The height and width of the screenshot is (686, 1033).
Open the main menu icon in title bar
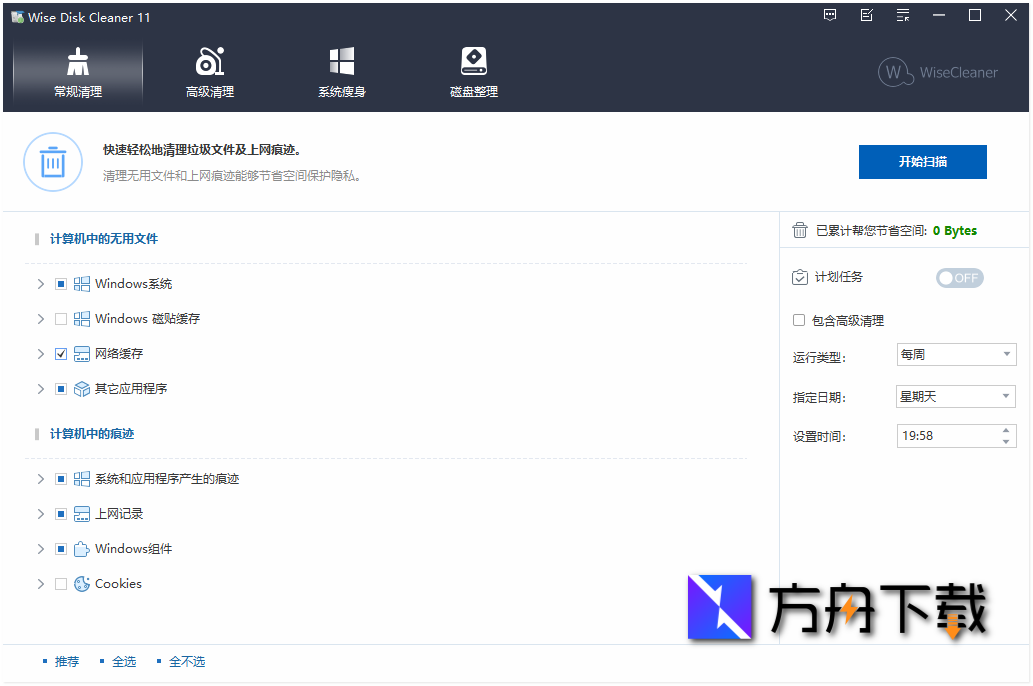coord(902,15)
